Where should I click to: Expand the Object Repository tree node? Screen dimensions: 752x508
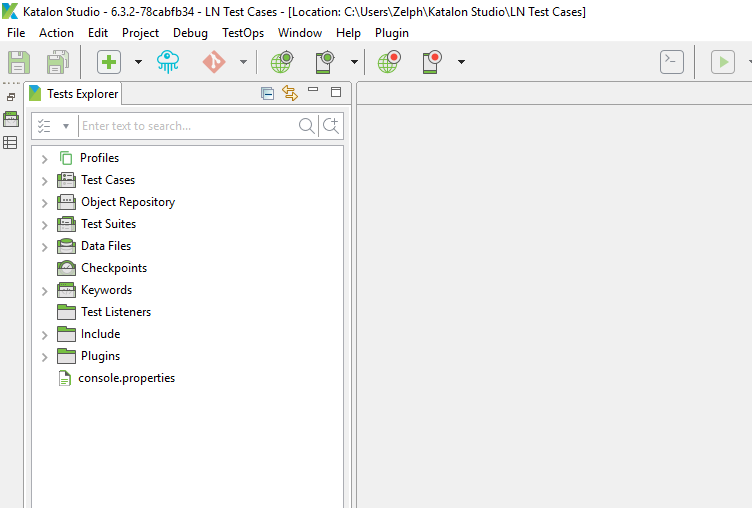point(45,203)
